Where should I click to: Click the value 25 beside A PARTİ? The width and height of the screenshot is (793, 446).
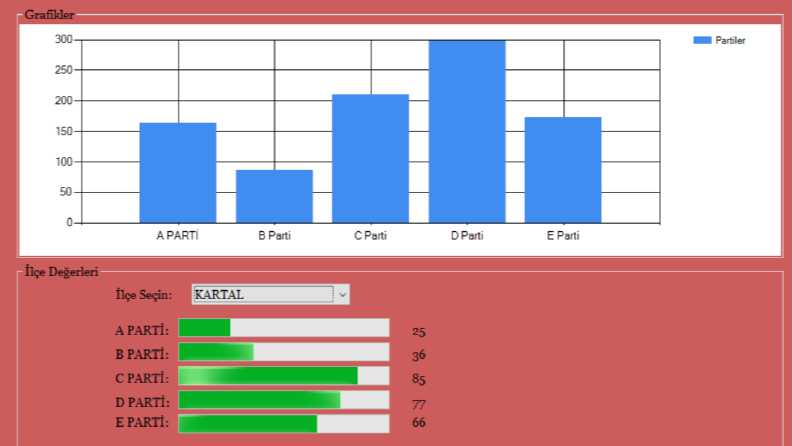click(x=419, y=332)
